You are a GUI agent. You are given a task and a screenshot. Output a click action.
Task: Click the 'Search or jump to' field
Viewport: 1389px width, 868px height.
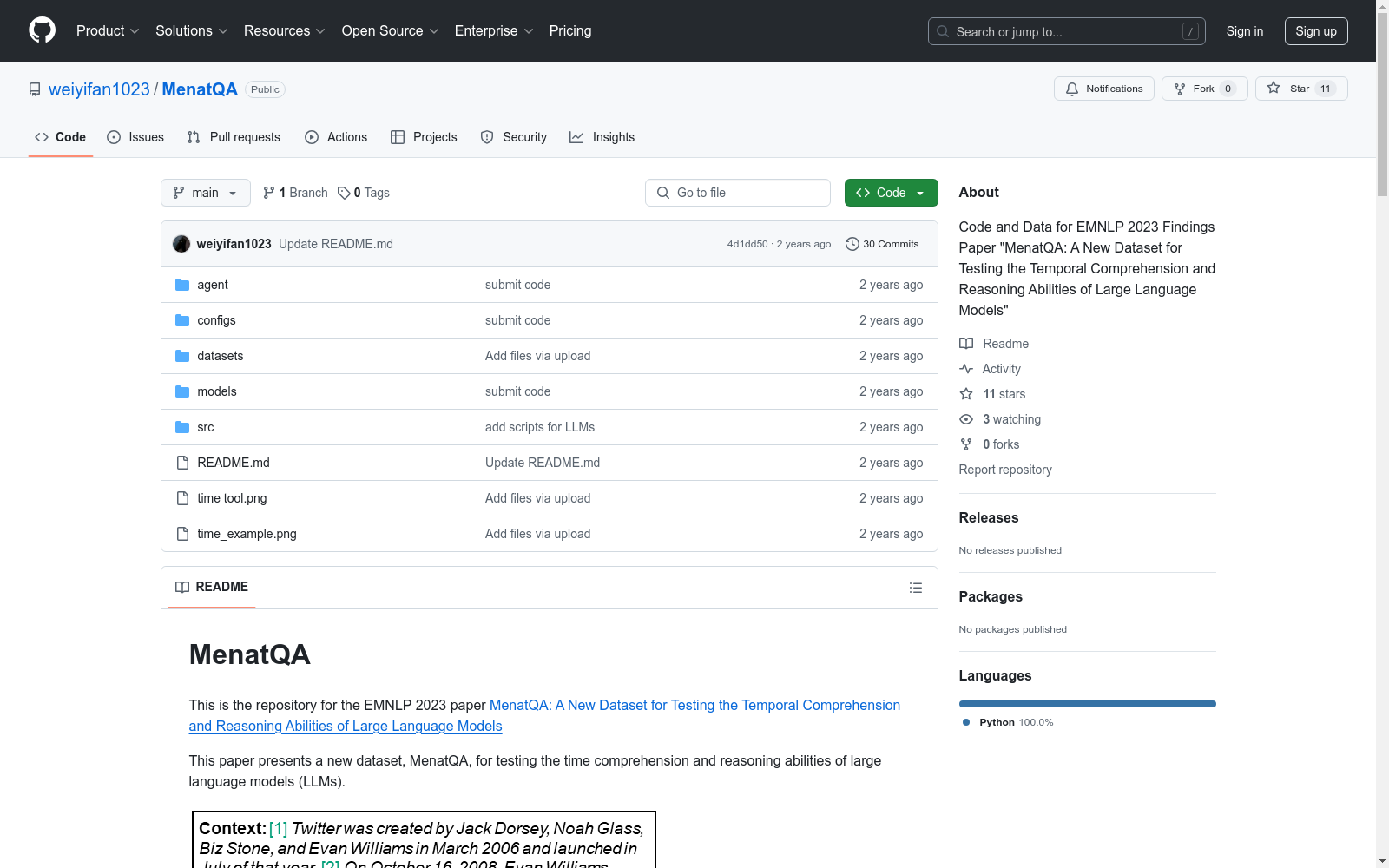[x=1067, y=31]
